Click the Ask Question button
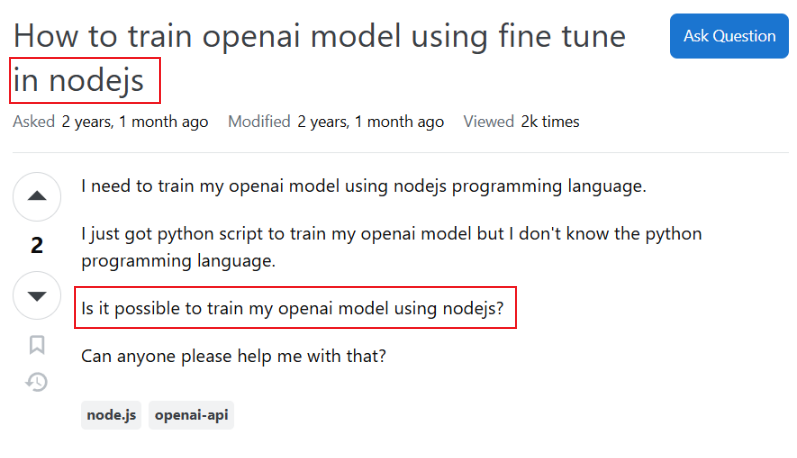 click(x=729, y=36)
